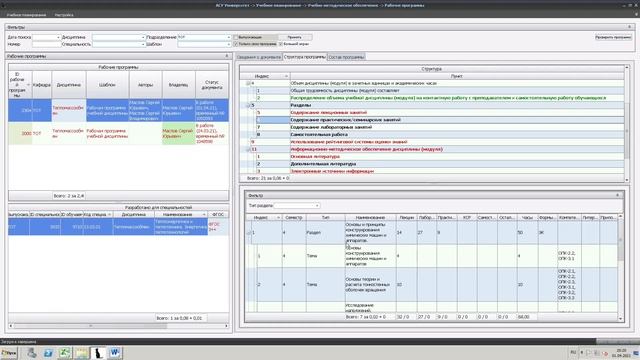The image size is (640, 360).
Task: Switch to the Сведения о документе tab
Action: click(x=259, y=57)
